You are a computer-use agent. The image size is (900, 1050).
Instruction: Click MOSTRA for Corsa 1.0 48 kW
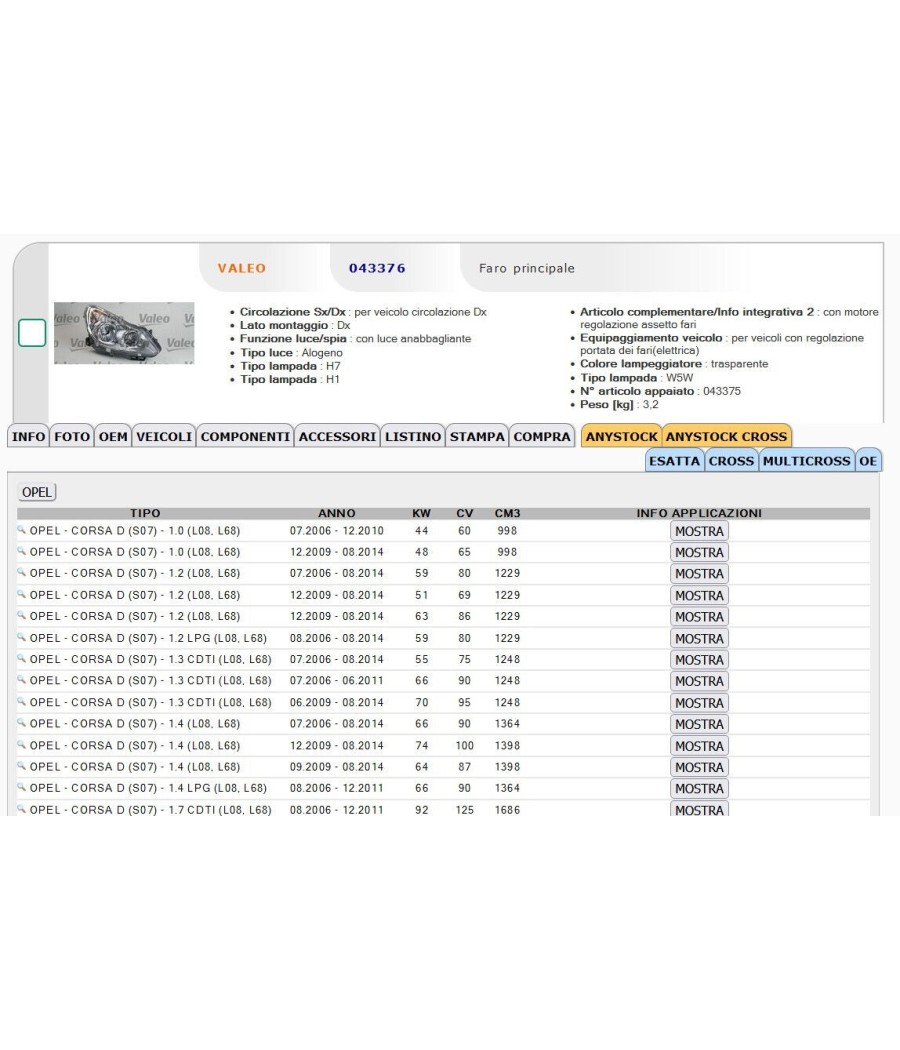[x=699, y=552]
